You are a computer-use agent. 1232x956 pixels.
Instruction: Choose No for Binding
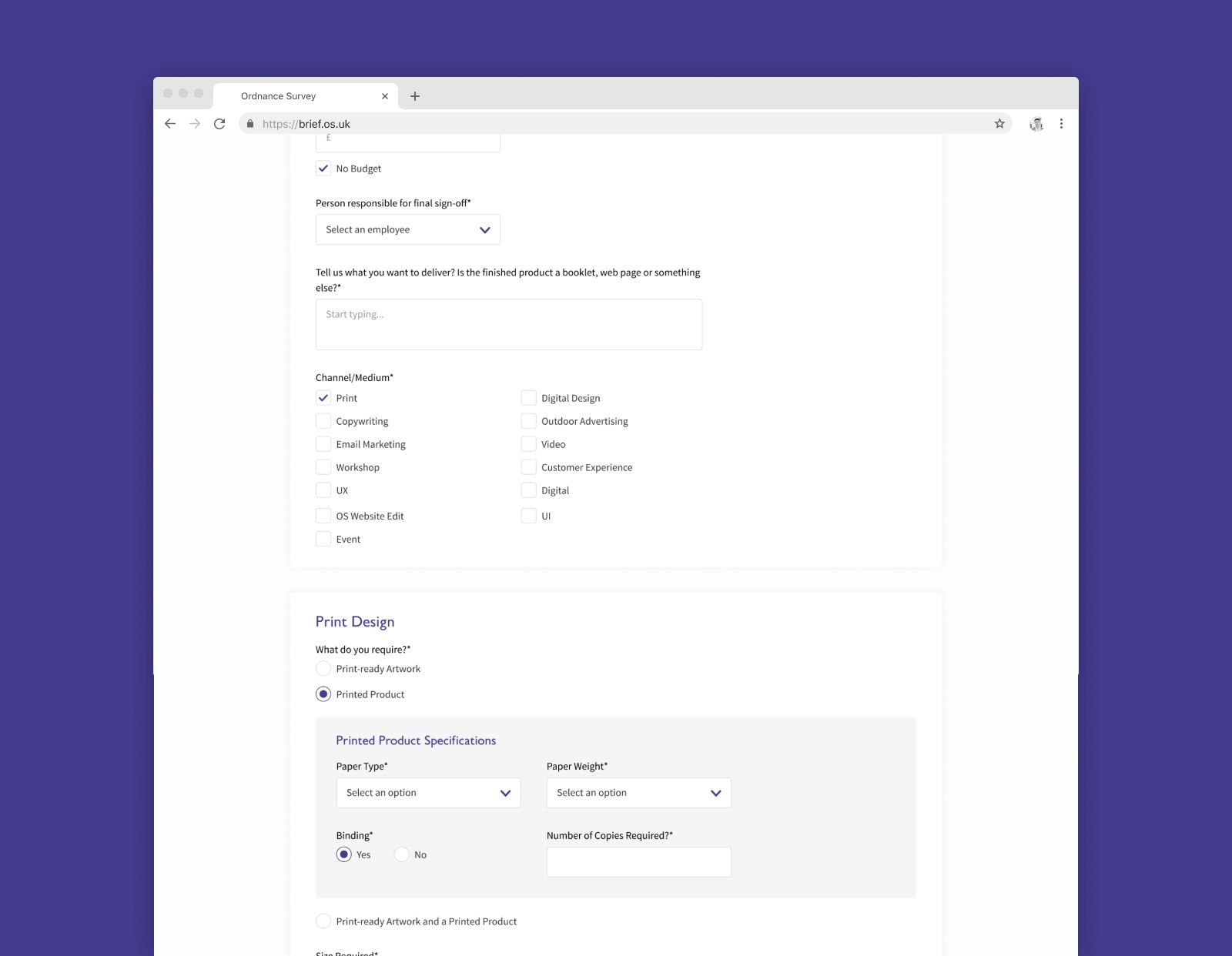pos(402,854)
